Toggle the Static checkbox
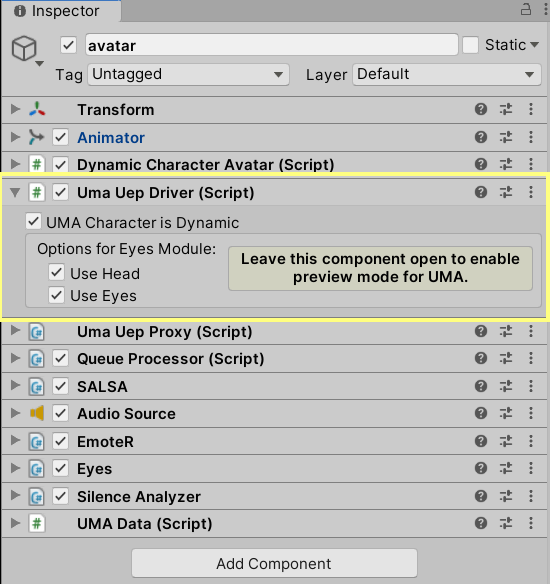This screenshot has height=584, width=550. pyautogui.click(x=470, y=45)
